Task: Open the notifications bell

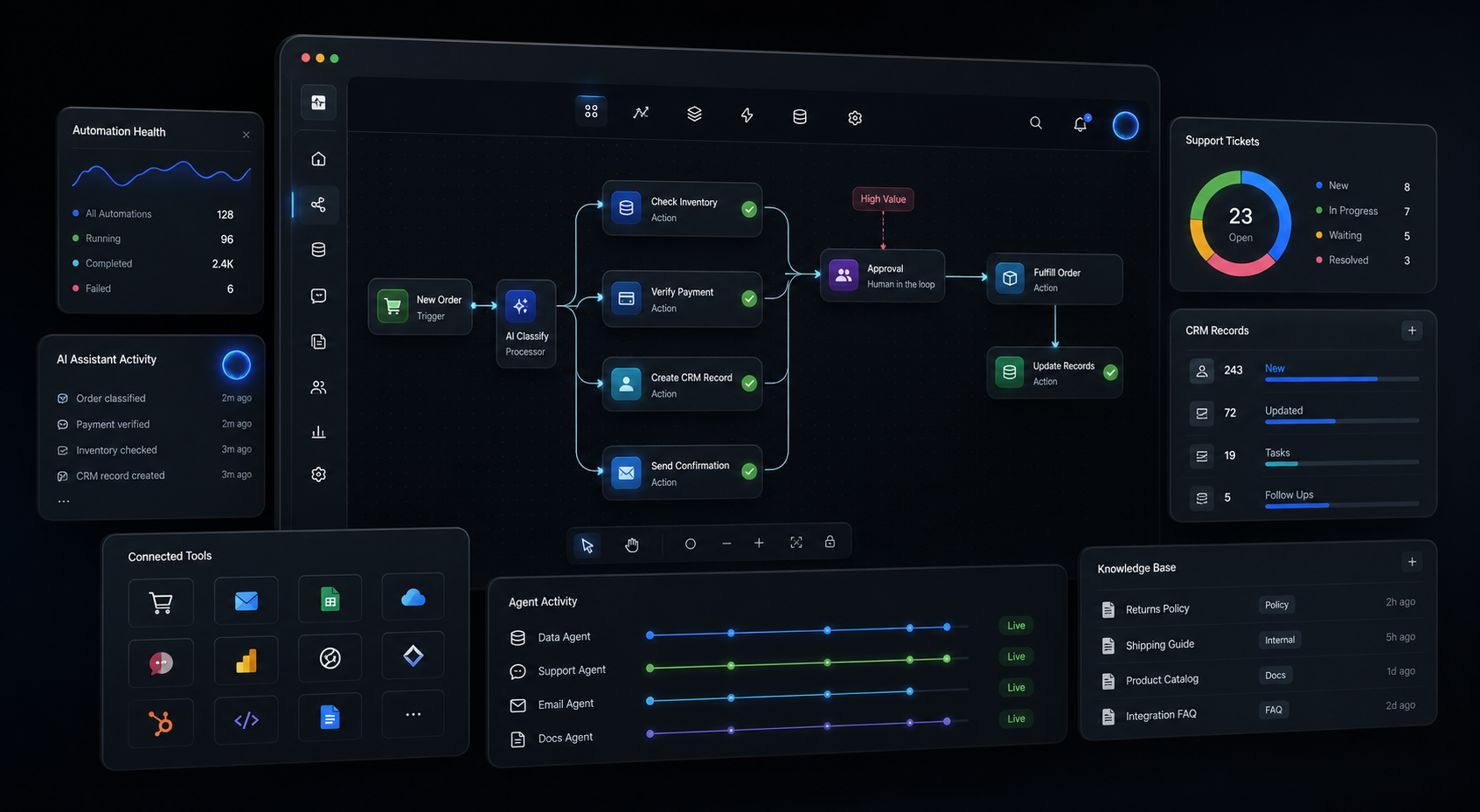Action: (x=1080, y=124)
